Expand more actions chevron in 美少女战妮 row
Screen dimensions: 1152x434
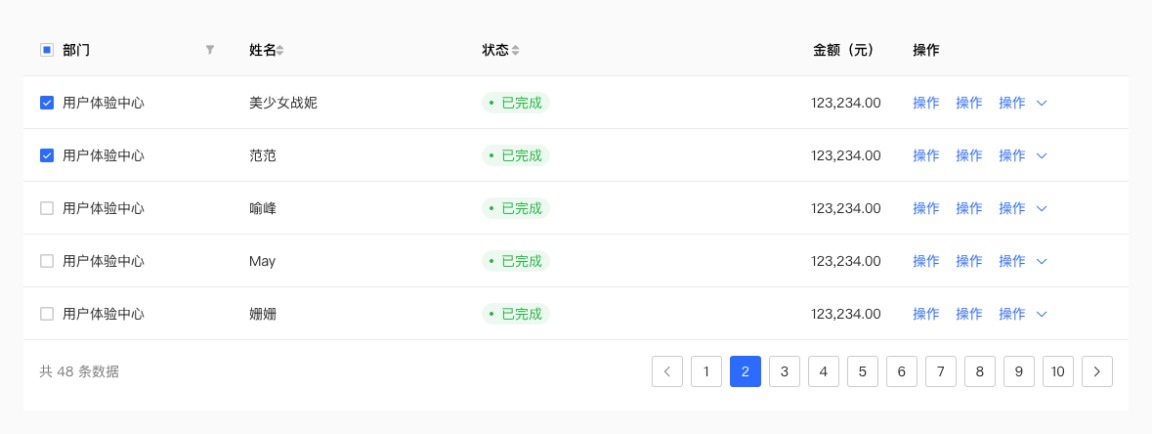pyautogui.click(x=1042, y=102)
